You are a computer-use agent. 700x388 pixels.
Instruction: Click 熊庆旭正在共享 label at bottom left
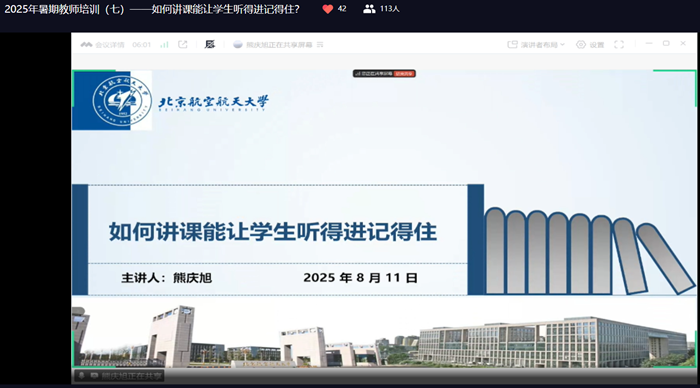tap(131, 376)
